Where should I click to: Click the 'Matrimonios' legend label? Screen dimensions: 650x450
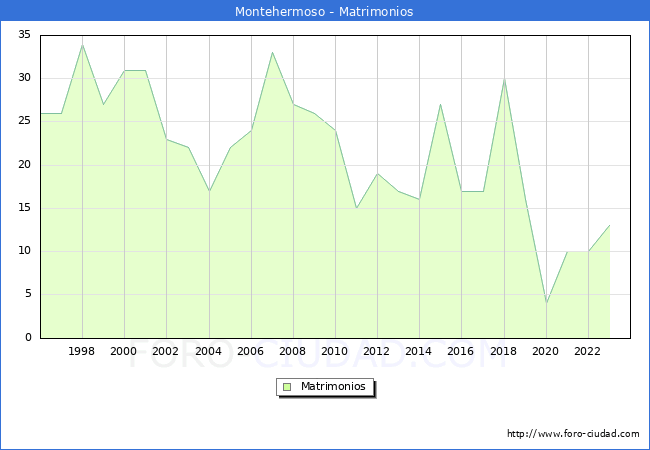tap(333, 386)
